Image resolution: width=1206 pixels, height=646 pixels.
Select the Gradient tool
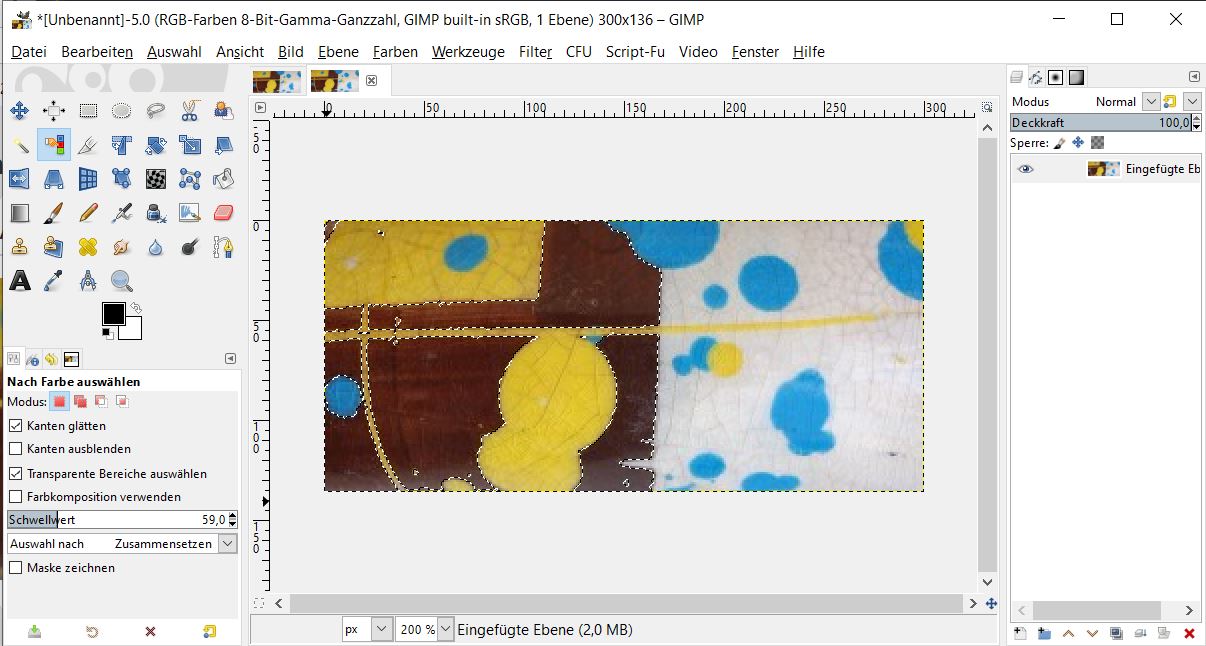[x=19, y=213]
